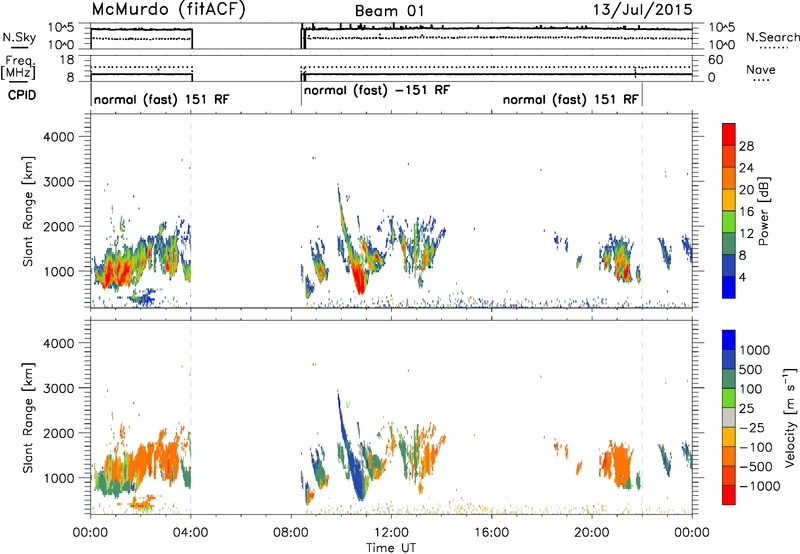Click the 60 Nave axis tick label
800x554 pixels.
(715, 60)
